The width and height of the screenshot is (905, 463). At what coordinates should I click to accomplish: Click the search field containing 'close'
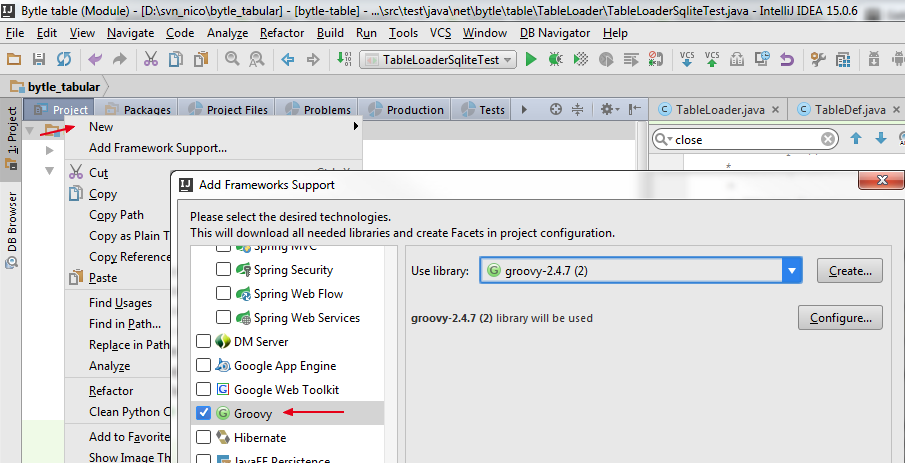pyautogui.click(x=744, y=139)
